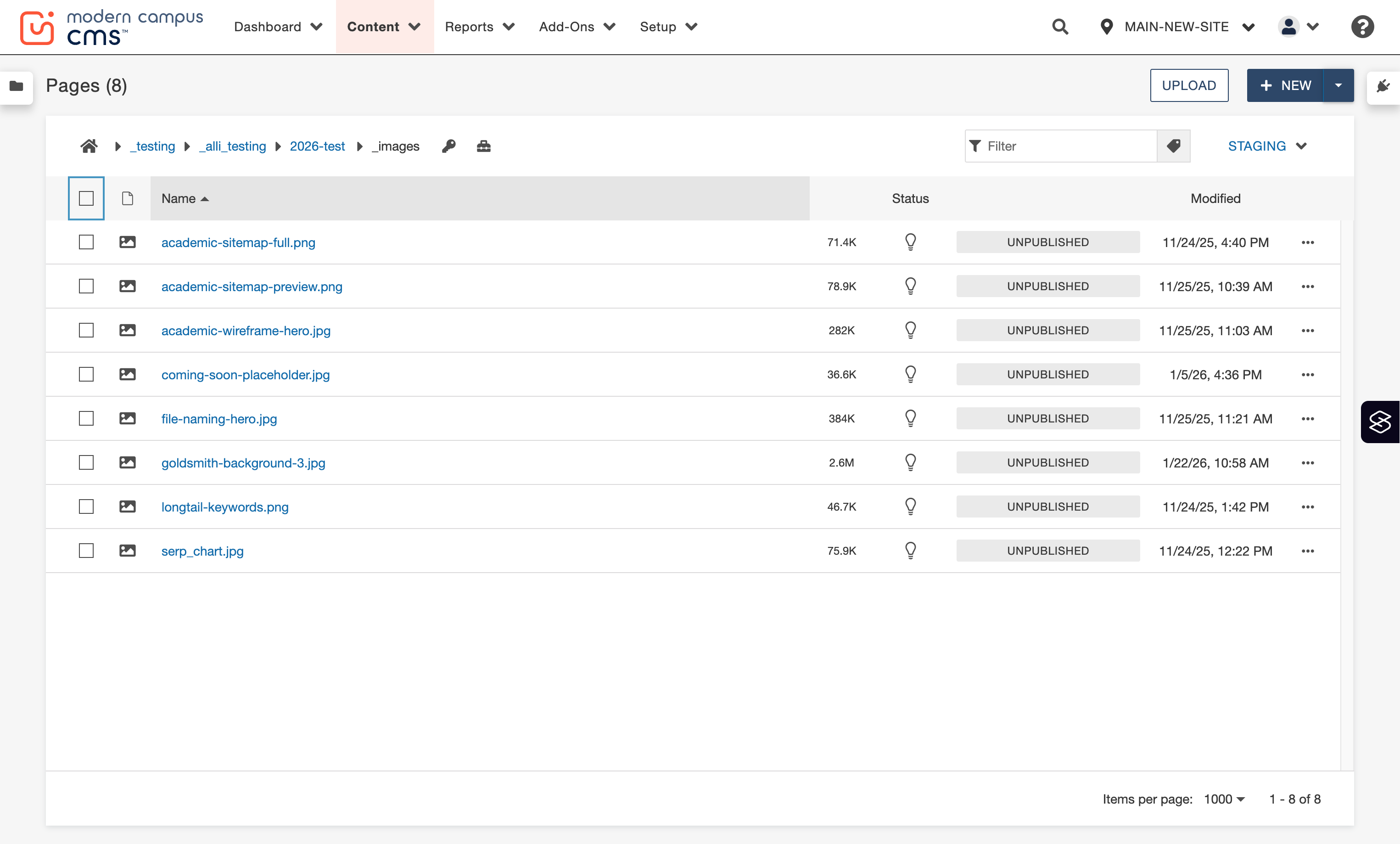Open the help question mark icon
Image resolution: width=1400 pixels, height=844 pixels.
(1362, 27)
